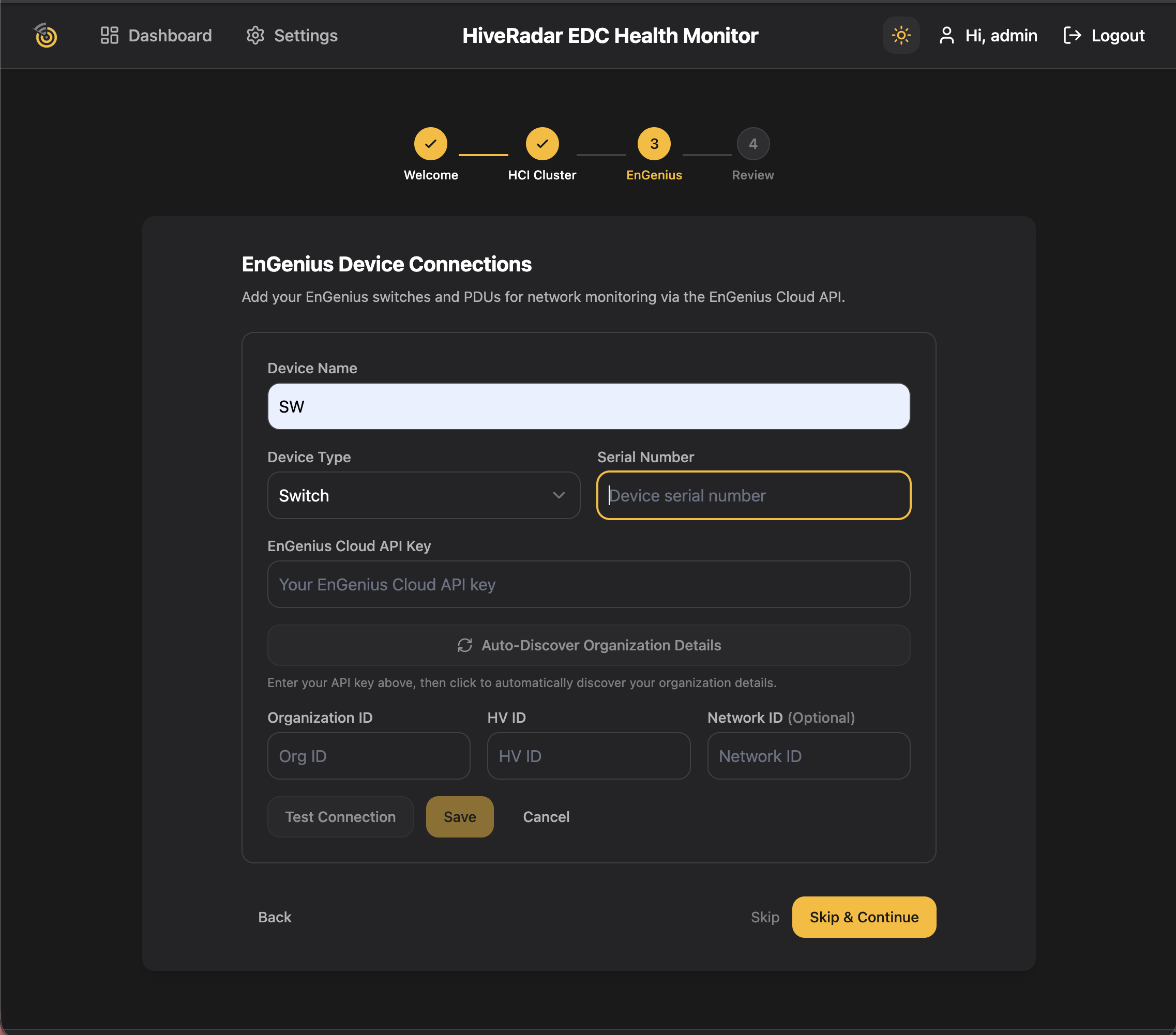Click the EnGenius Cloud API Key field
Screen dimensions: 1176x1035
coord(589,585)
